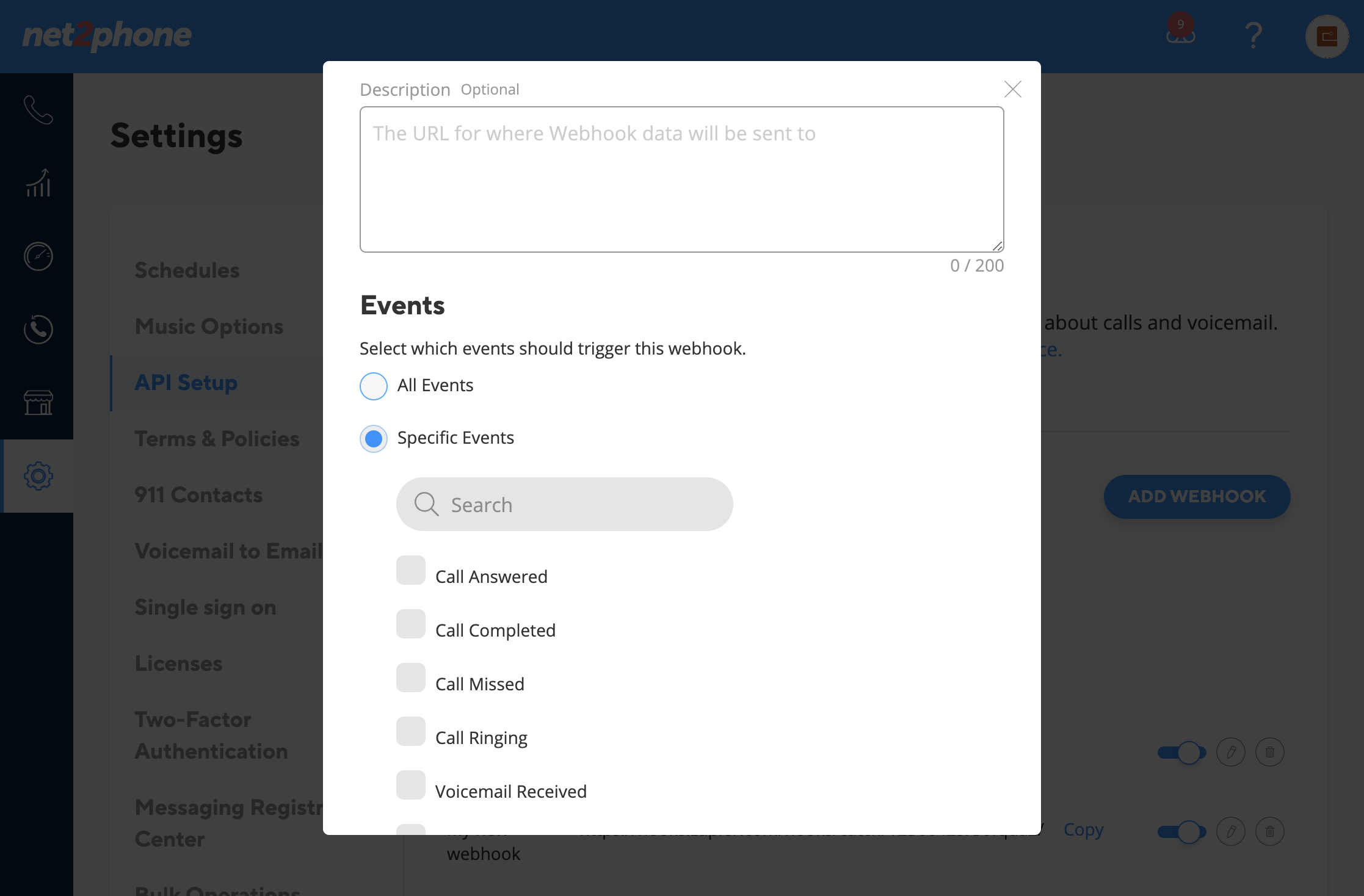Toggle the first webhook enable switch
The height and width of the screenshot is (896, 1364).
pyautogui.click(x=1182, y=753)
